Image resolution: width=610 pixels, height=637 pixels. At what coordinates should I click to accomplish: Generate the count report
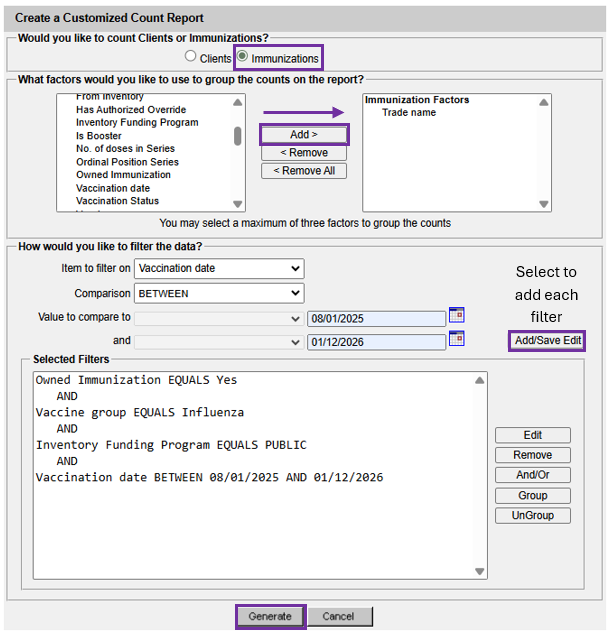[x=270, y=616]
